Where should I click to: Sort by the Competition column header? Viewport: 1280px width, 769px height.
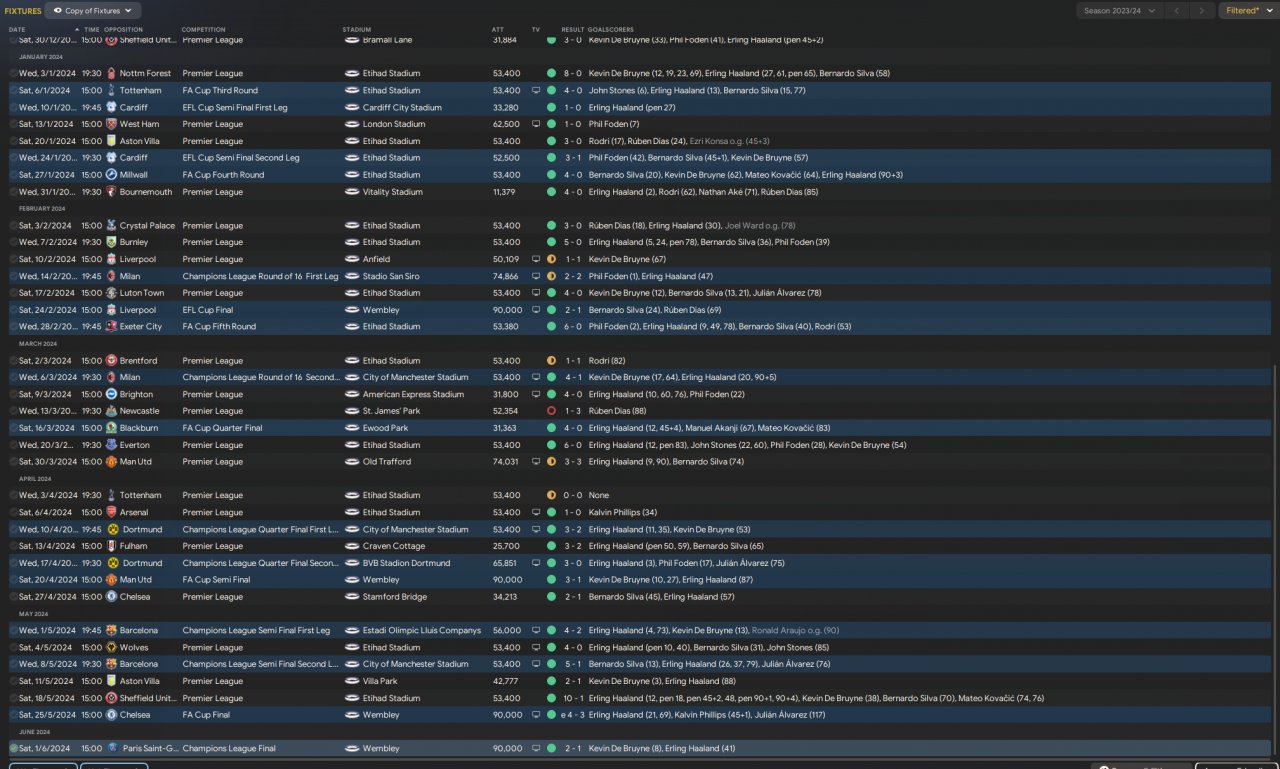pyautogui.click(x=204, y=30)
